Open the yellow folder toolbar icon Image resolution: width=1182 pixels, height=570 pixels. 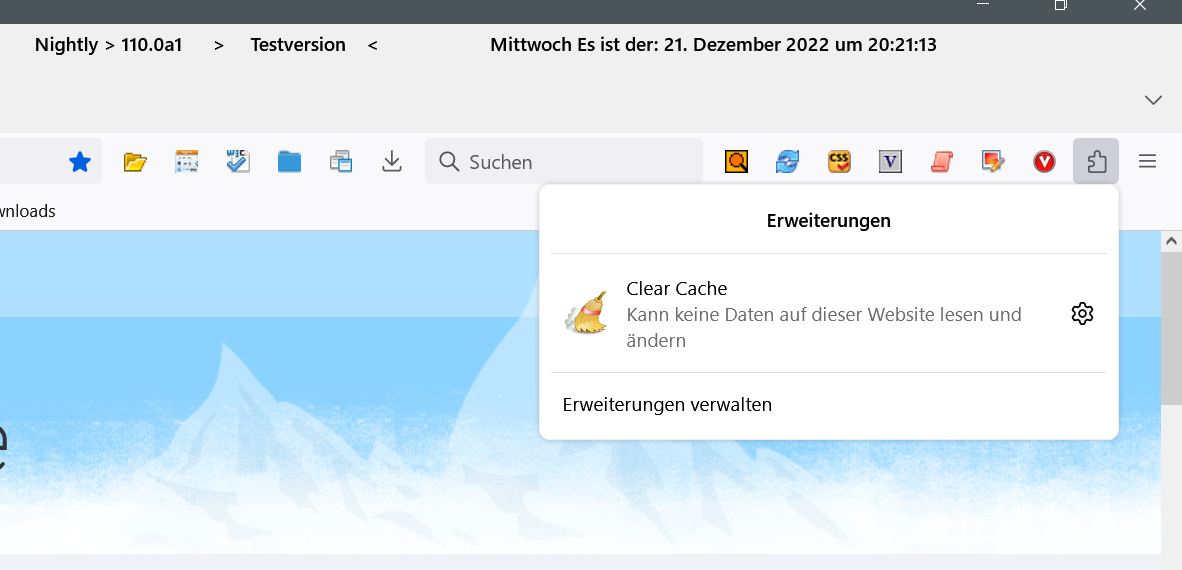tap(135, 161)
